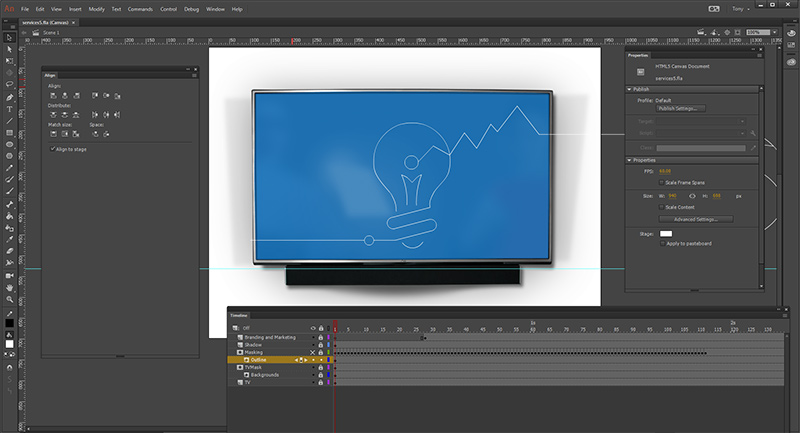Select the Eraser tool

(9, 251)
